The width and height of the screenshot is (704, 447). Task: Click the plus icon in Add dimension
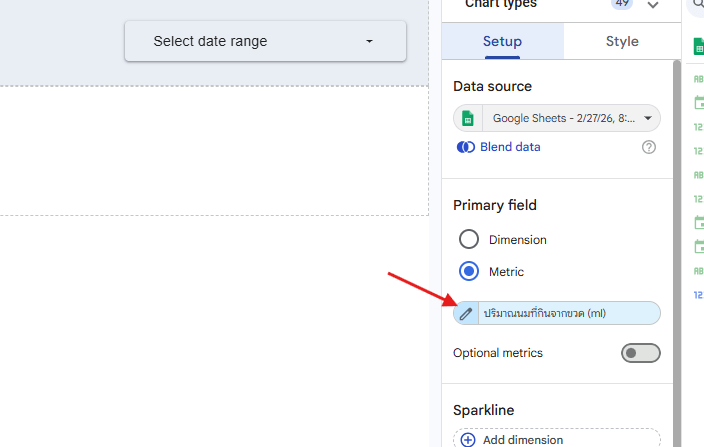[468, 439]
